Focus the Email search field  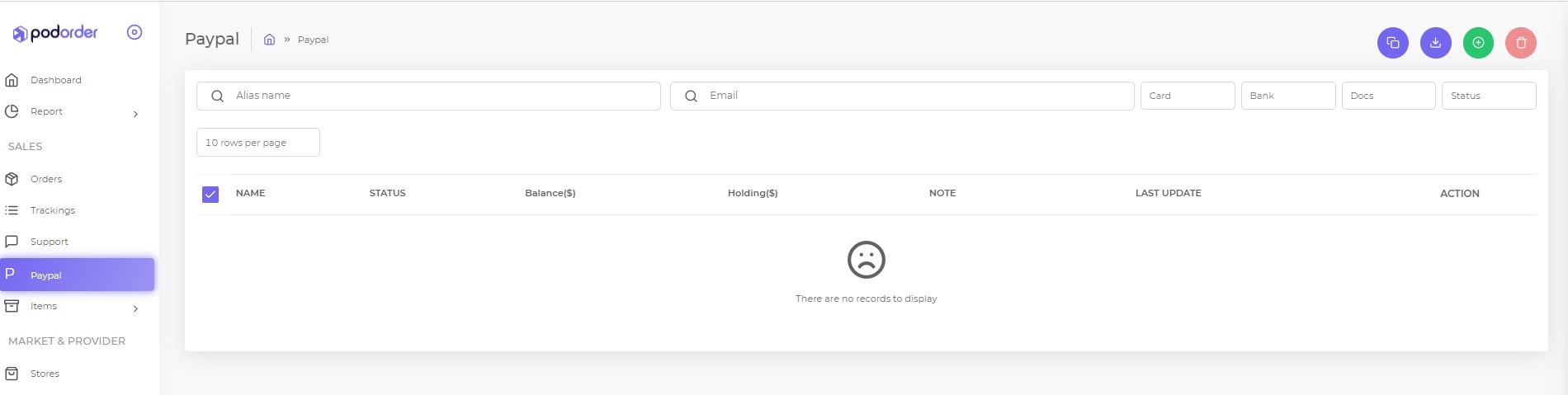(902, 96)
